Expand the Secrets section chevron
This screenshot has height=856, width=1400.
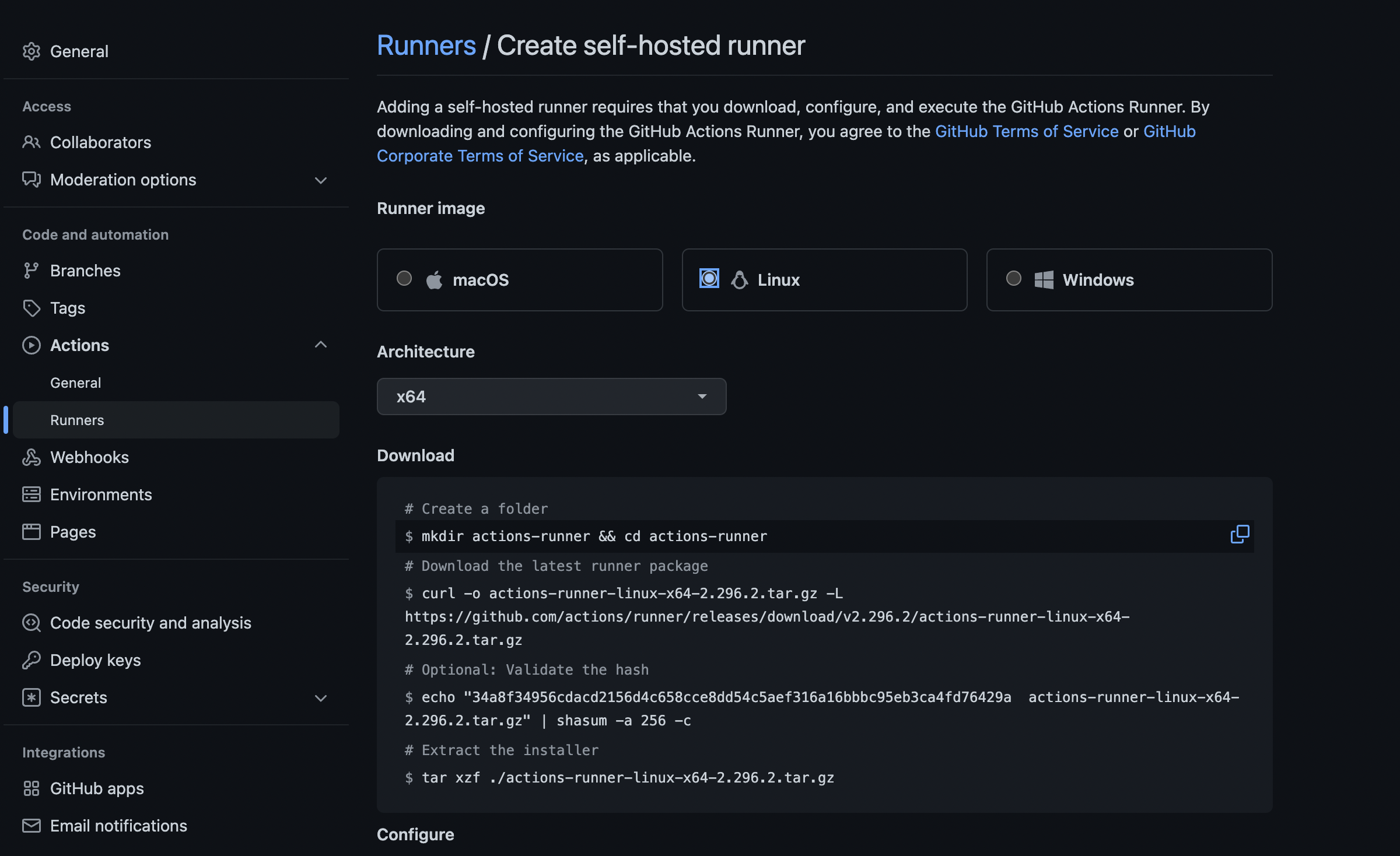321,698
